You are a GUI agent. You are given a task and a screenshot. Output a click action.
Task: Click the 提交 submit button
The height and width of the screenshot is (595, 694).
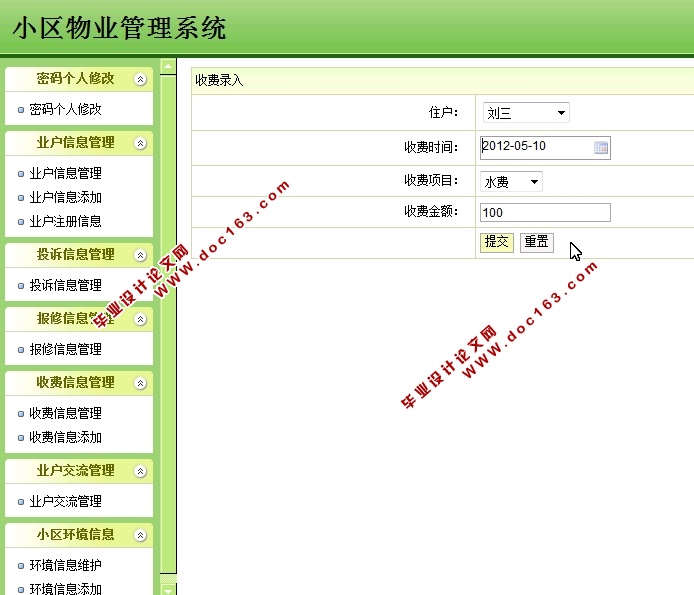coord(497,243)
